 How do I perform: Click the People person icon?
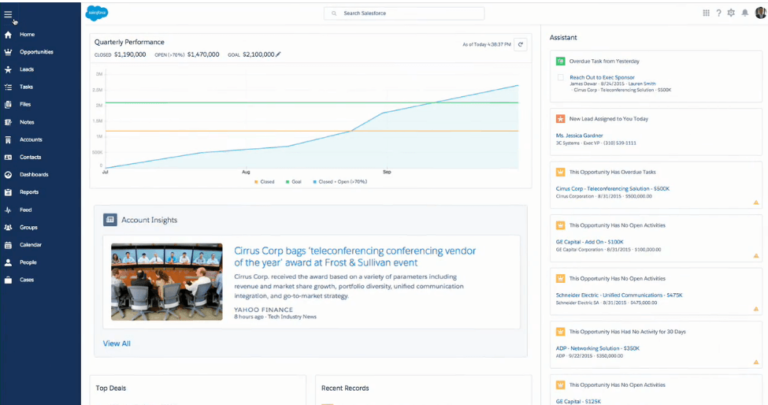click(x=8, y=262)
